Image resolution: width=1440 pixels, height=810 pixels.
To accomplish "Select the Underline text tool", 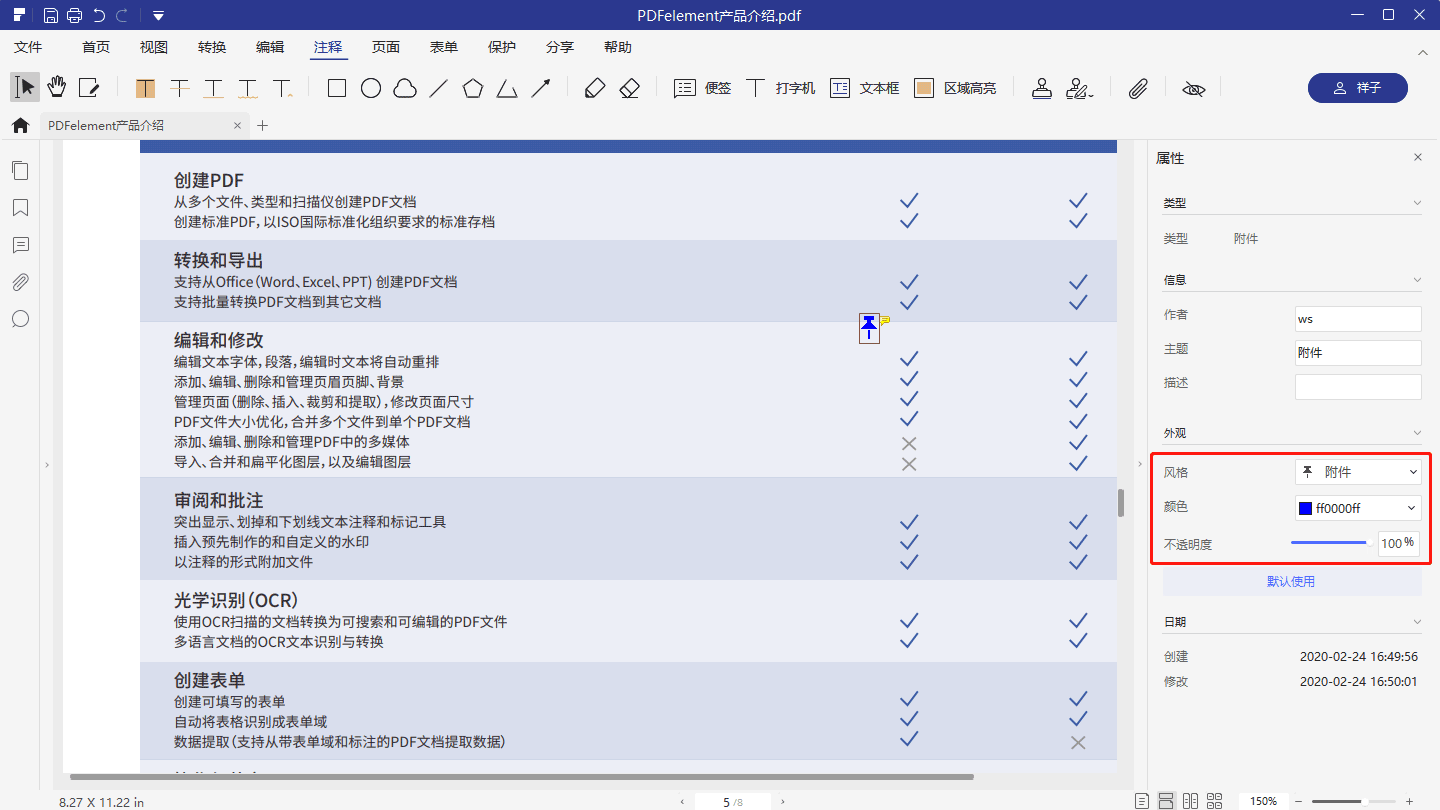I will [x=214, y=88].
